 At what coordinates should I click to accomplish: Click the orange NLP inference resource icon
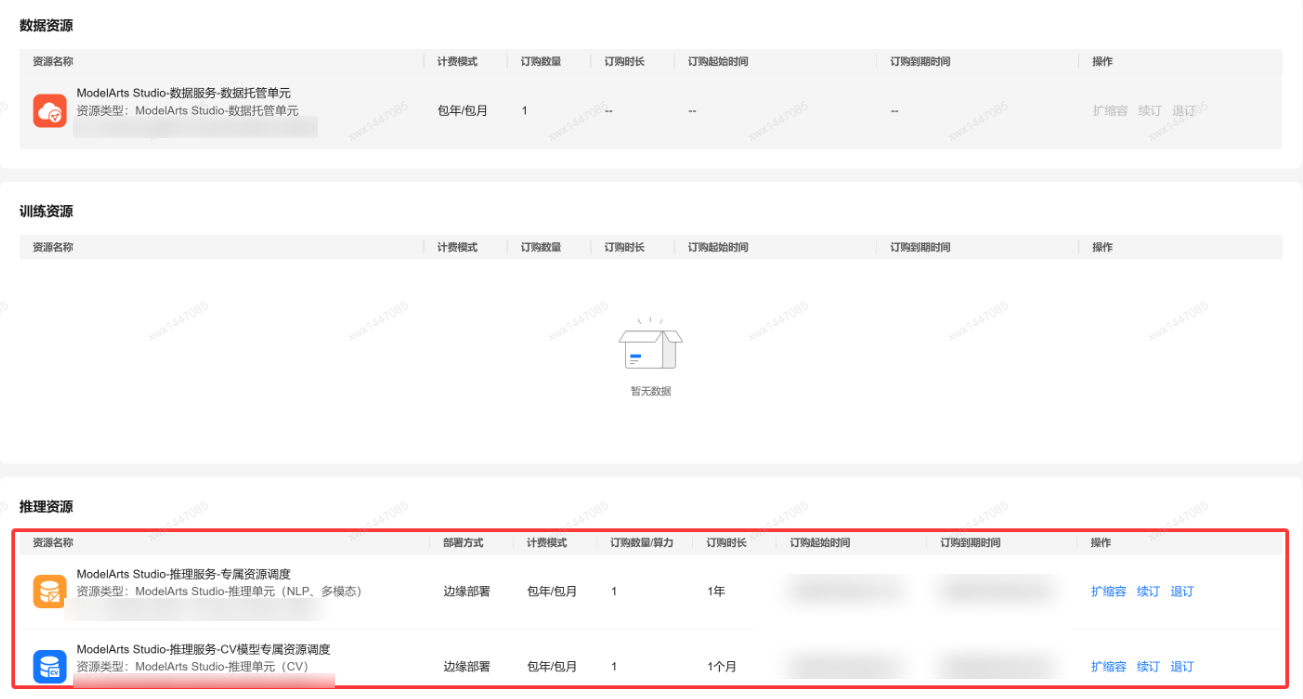pos(50,591)
